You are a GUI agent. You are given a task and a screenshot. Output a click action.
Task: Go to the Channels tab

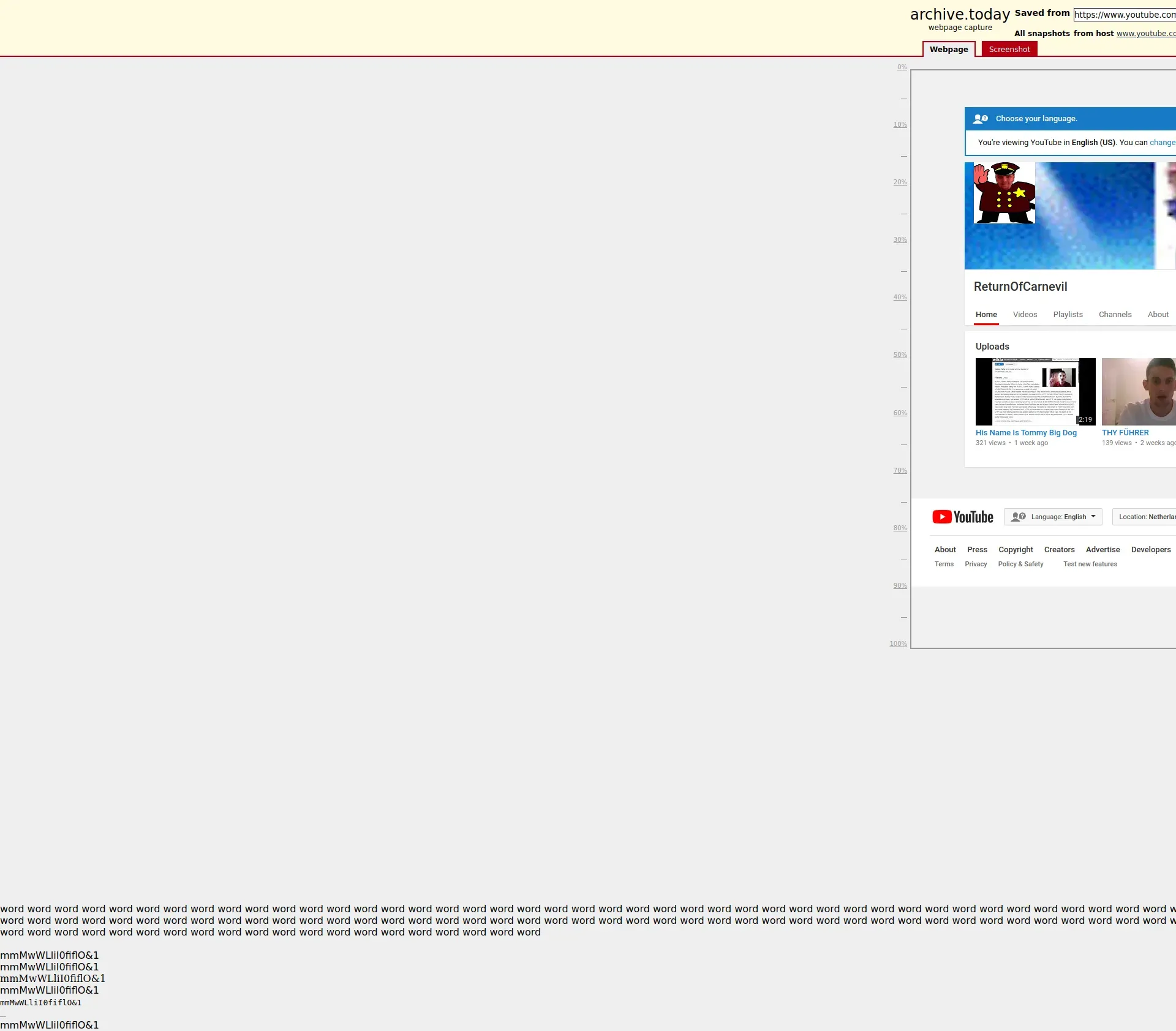pos(1115,314)
